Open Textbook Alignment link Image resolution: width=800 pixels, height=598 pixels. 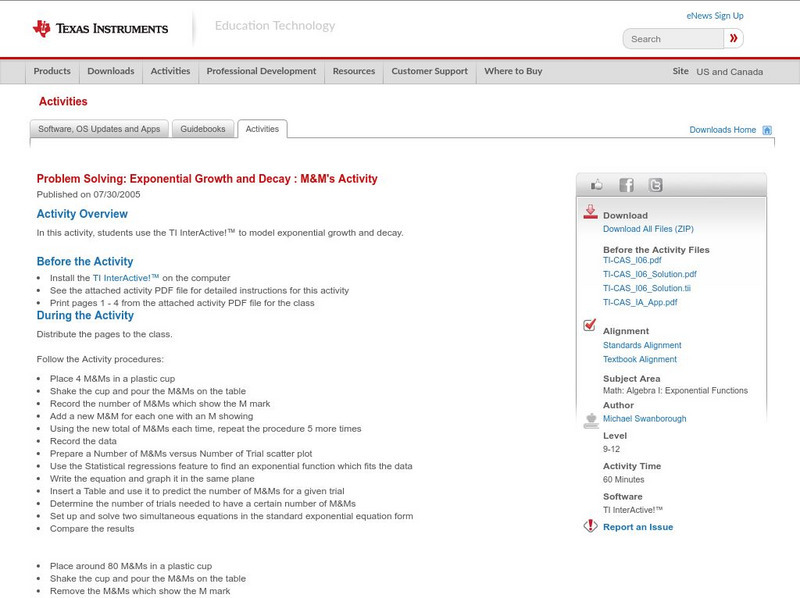[640, 360]
